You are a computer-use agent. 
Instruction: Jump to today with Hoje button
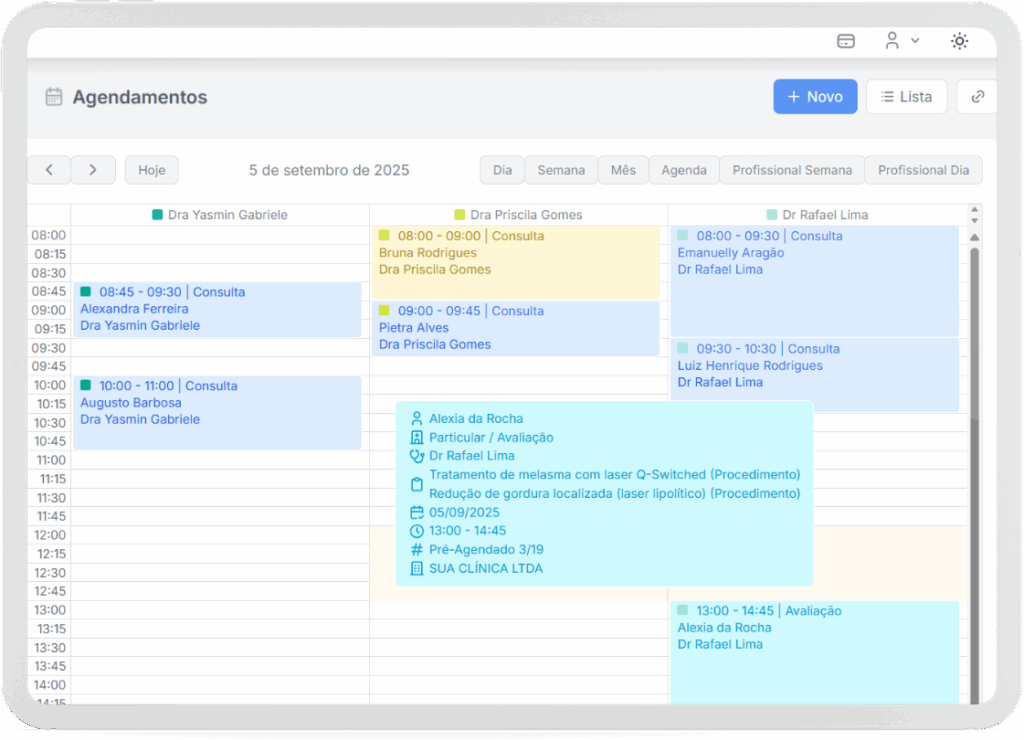tap(152, 170)
